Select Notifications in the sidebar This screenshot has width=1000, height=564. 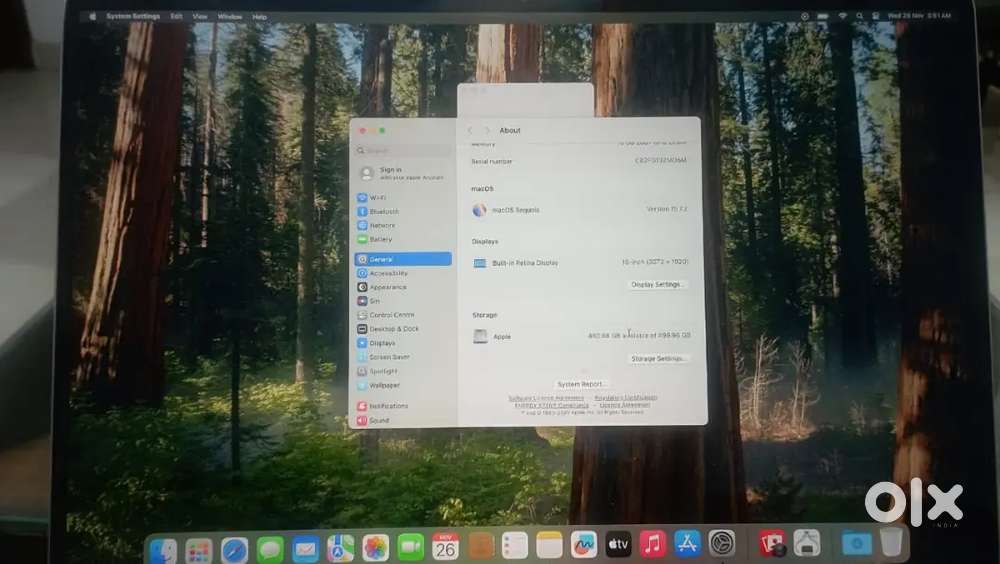[388, 406]
